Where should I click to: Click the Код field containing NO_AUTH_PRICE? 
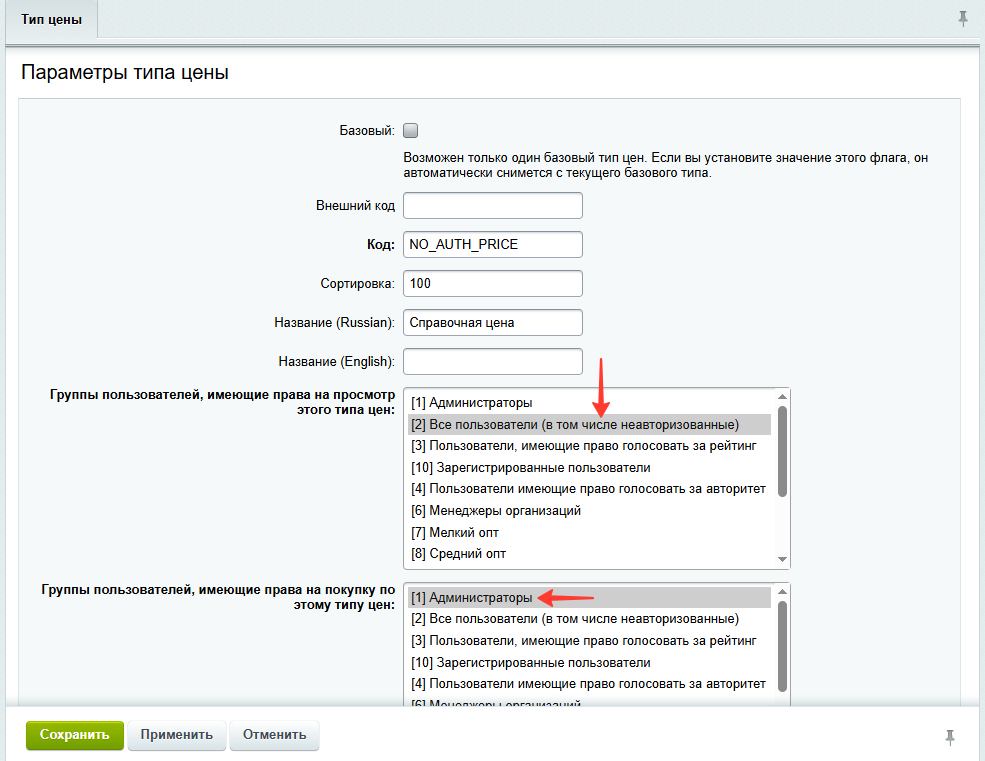[x=492, y=244]
